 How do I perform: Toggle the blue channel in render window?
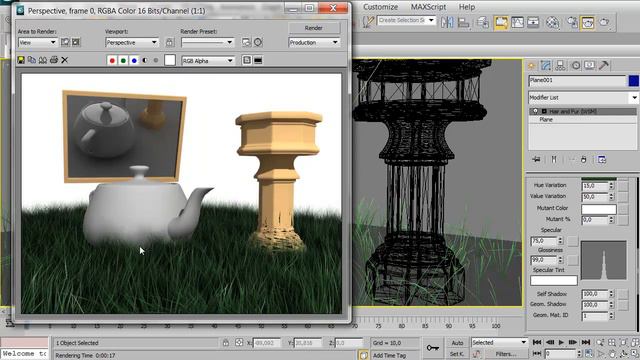tap(134, 60)
